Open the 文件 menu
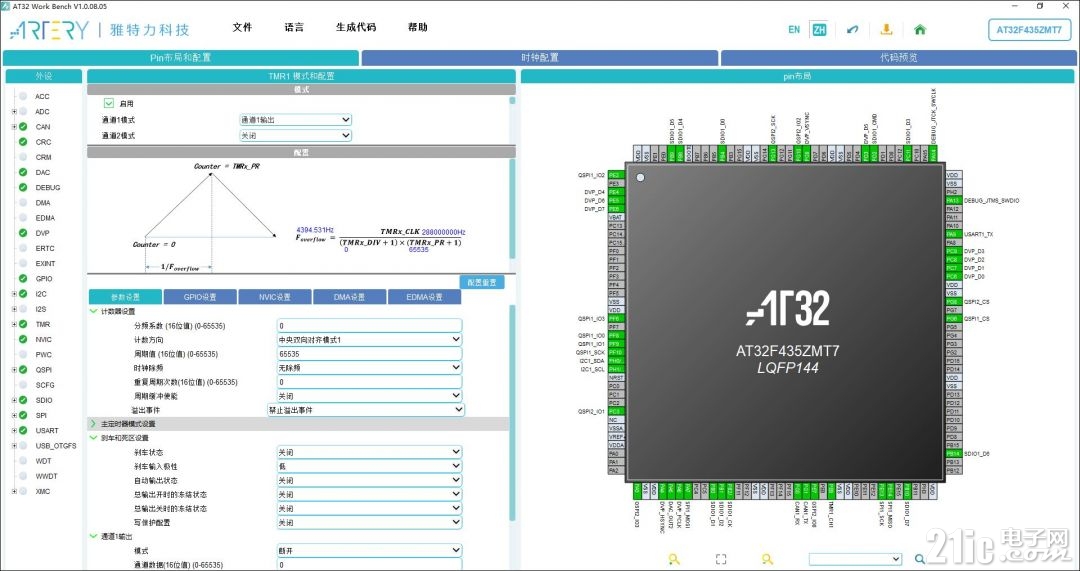Image resolution: width=1080 pixels, height=571 pixels. pos(242,28)
